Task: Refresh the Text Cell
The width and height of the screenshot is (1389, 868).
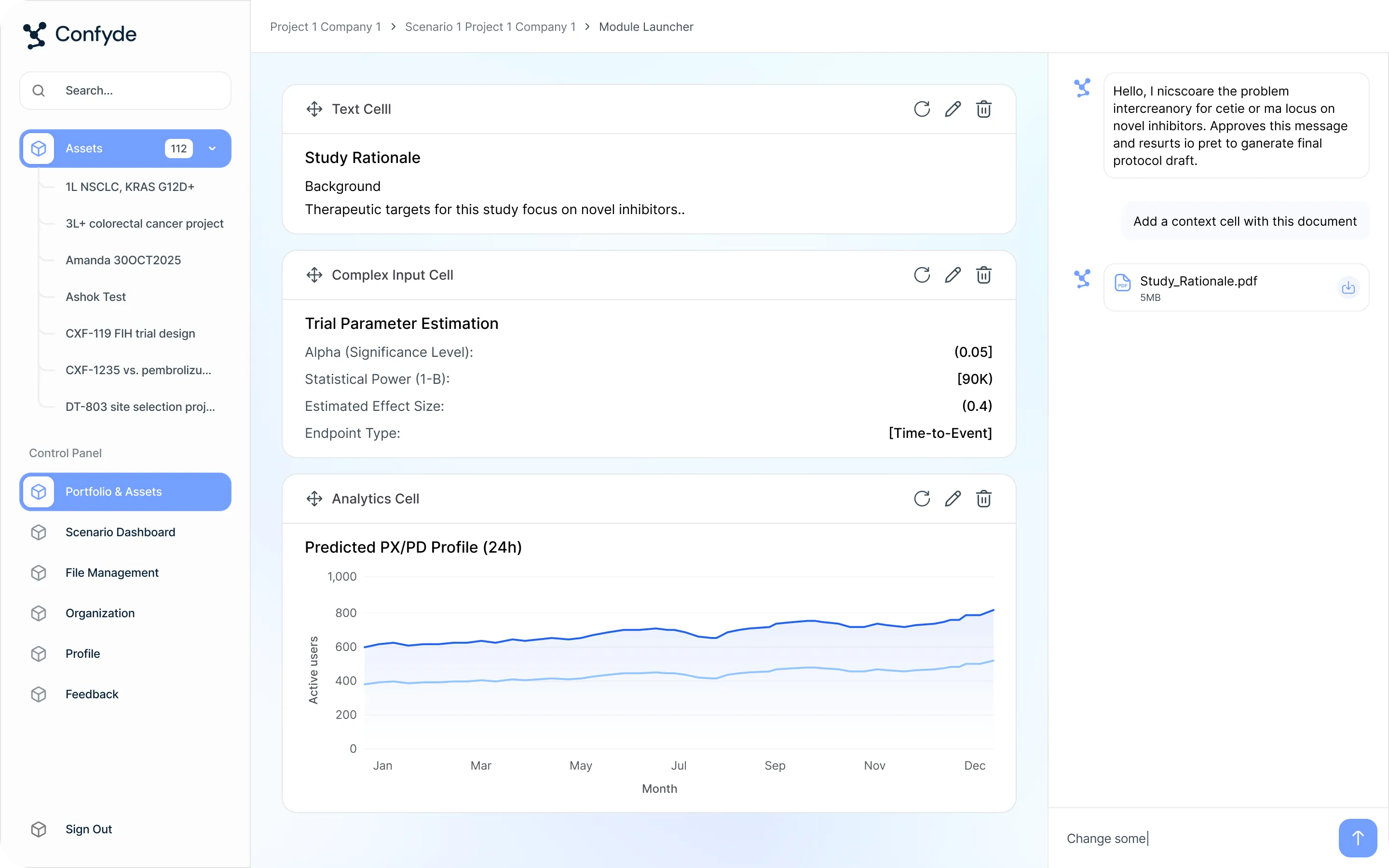Action: coord(922,109)
